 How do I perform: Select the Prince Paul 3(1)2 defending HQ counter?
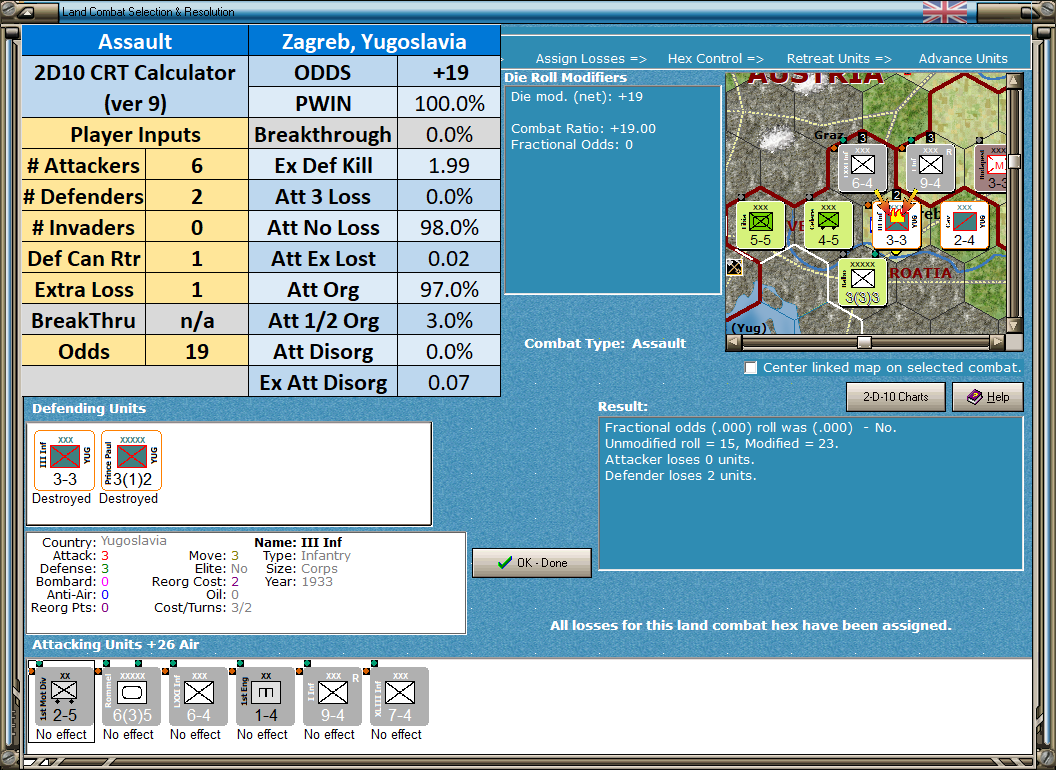[131, 461]
